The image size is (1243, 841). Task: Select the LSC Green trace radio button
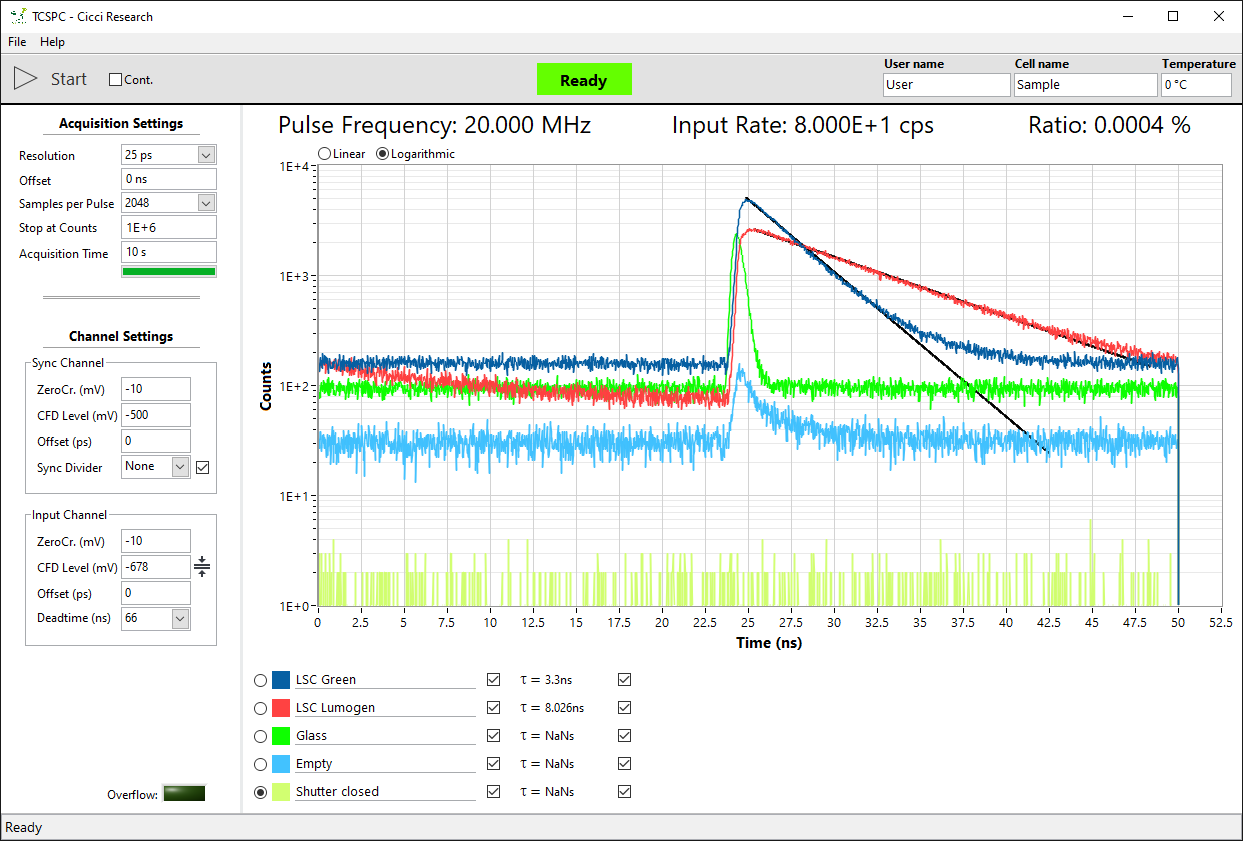261,680
